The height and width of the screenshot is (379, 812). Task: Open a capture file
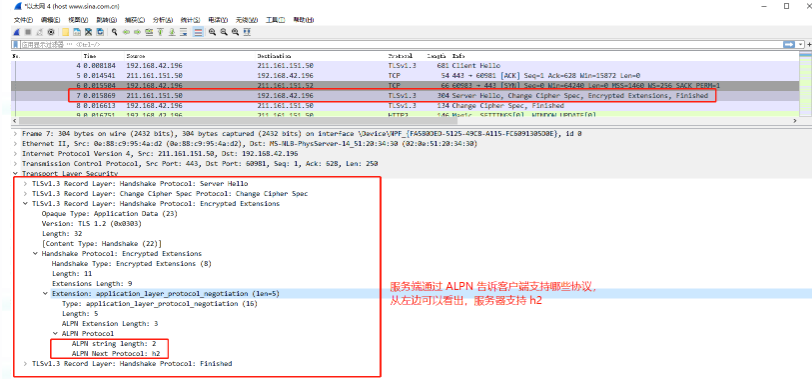(65, 32)
